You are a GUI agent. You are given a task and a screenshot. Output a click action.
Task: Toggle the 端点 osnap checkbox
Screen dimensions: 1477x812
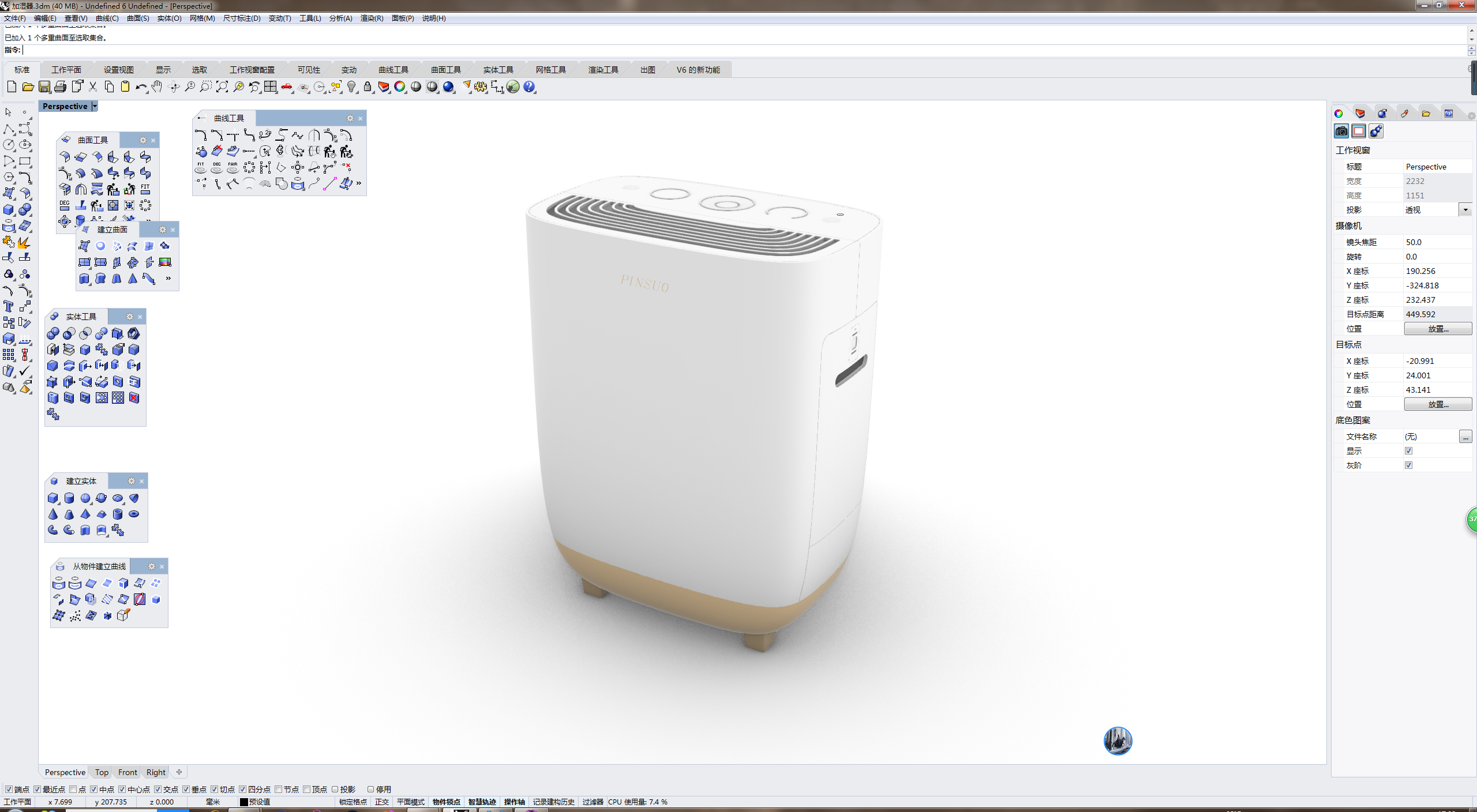pyautogui.click(x=9, y=789)
